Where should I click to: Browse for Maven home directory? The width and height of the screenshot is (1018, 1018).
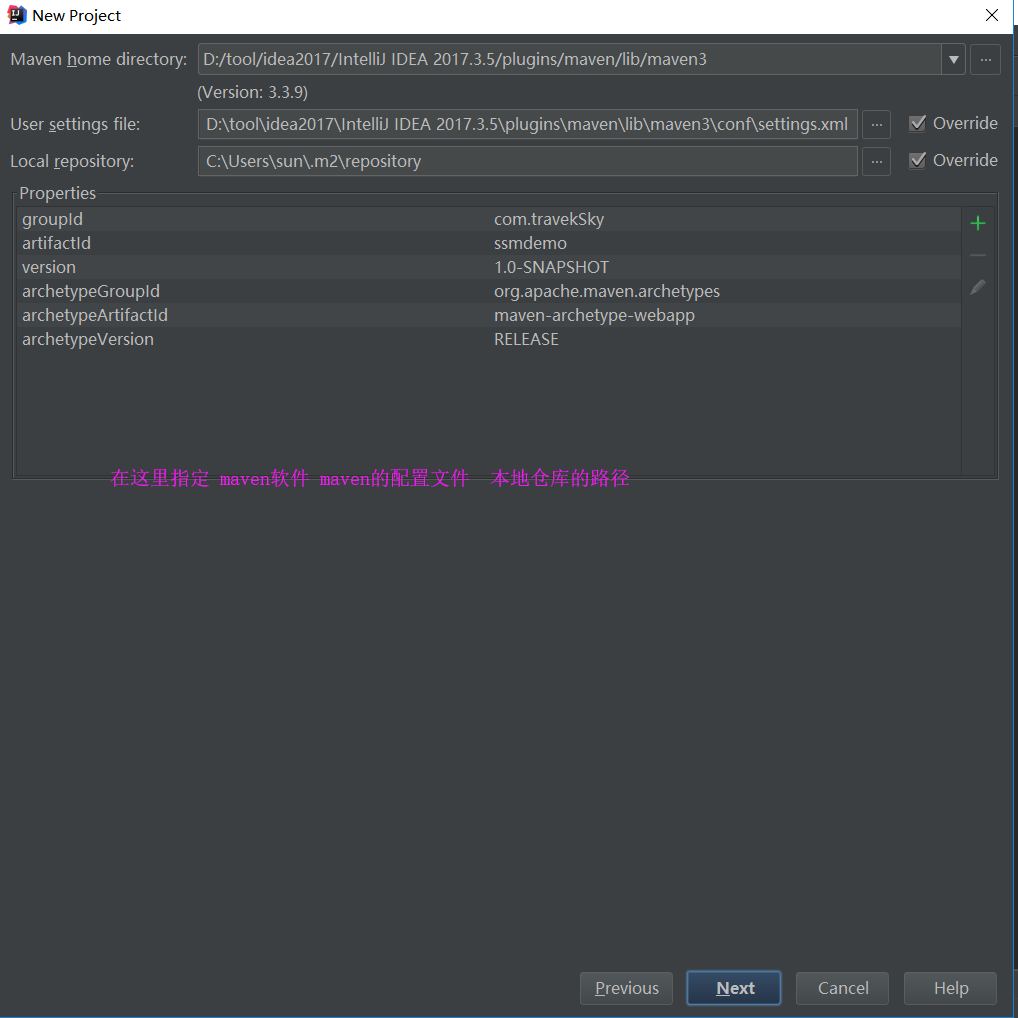[985, 60]
